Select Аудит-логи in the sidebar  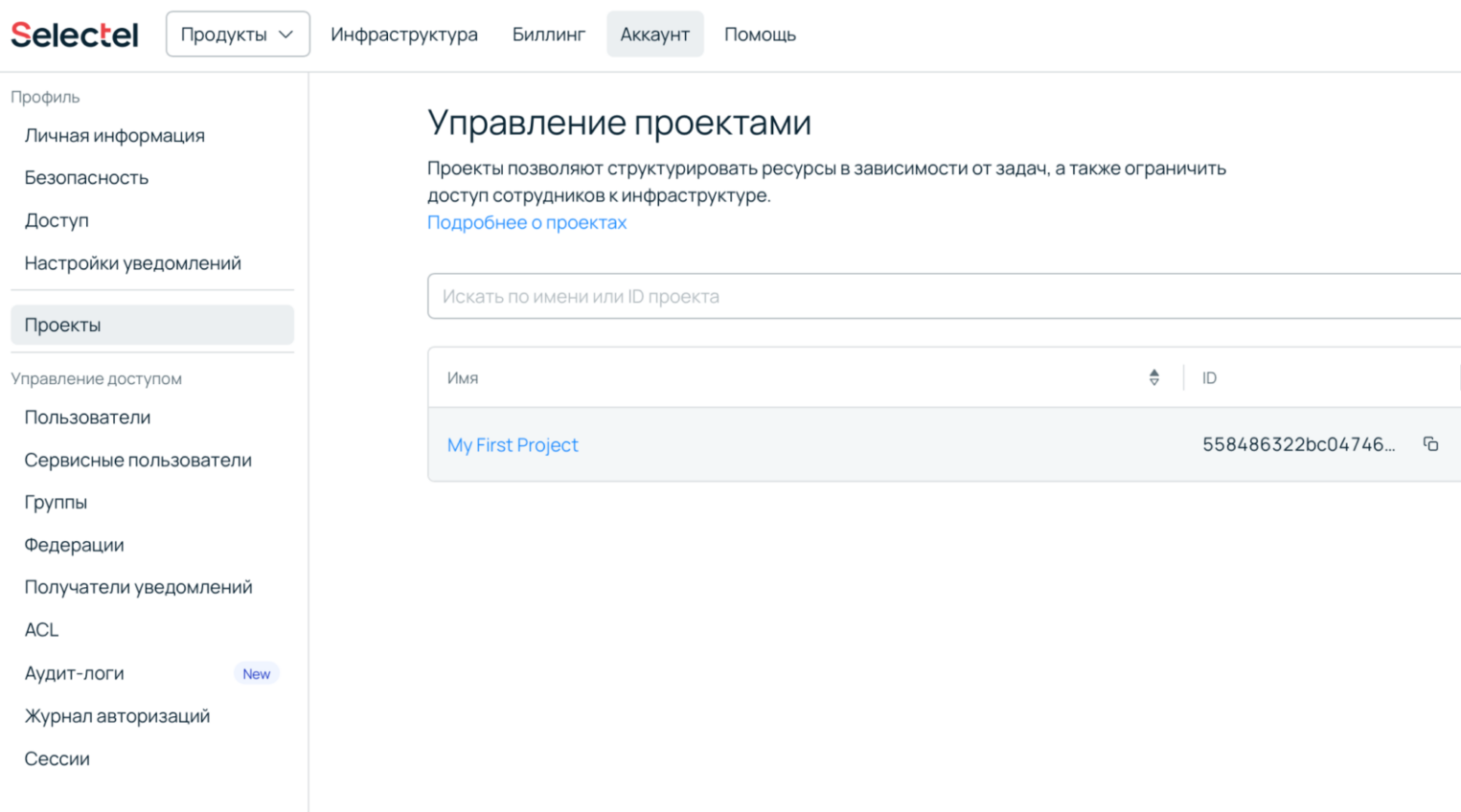[x=74, y=673]
